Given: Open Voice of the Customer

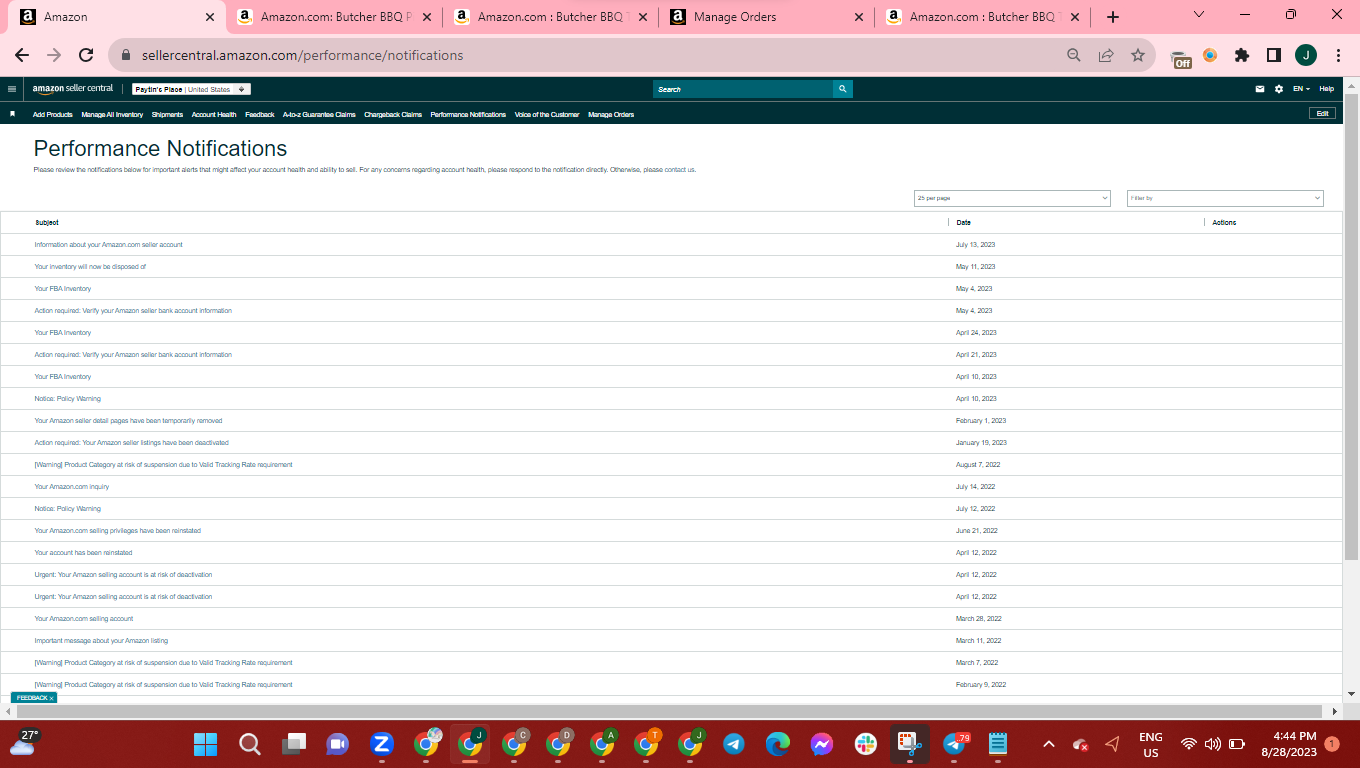Looking at the screenshot, I should [547, 115].
